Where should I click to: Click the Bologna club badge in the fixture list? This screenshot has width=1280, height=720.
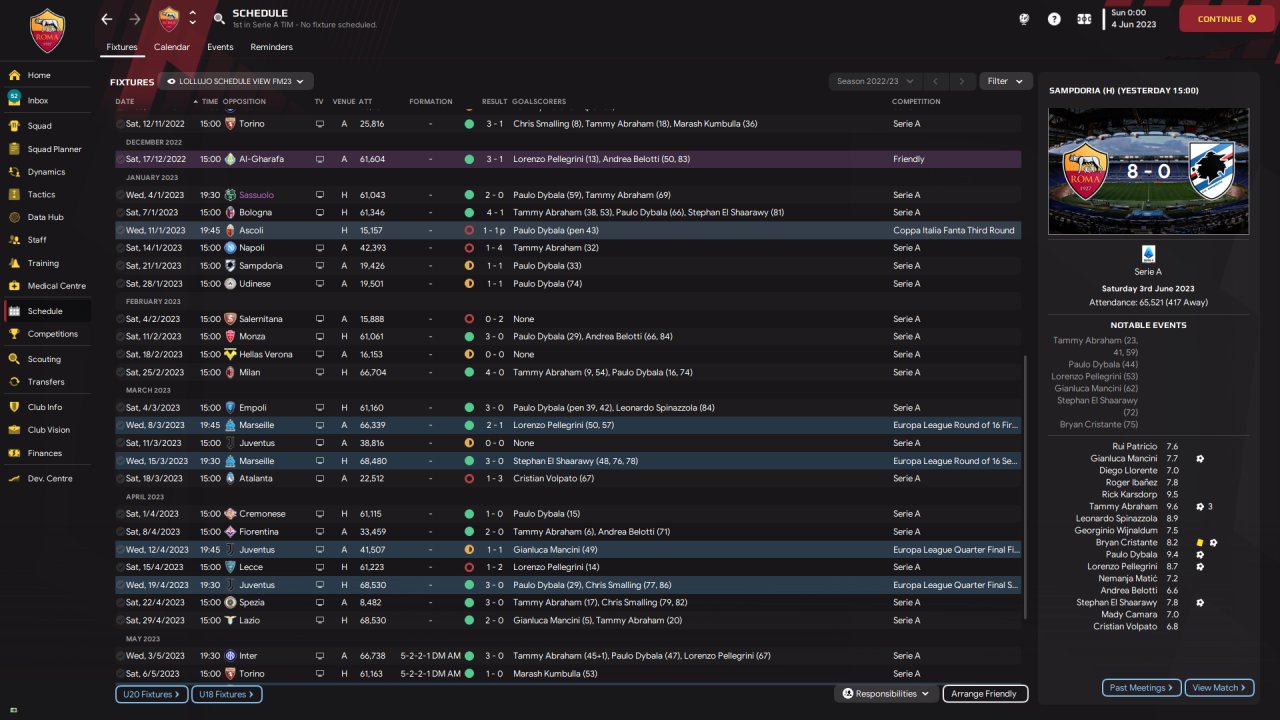tap(230, 213)
